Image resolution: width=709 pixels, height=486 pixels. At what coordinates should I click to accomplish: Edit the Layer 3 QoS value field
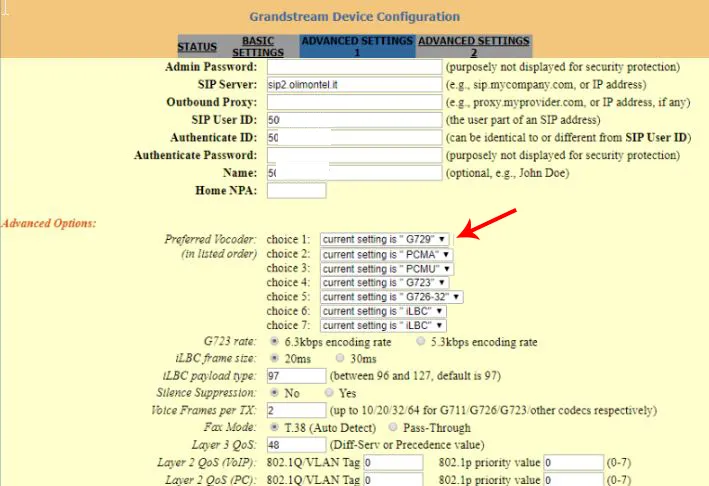click(296, 445)
